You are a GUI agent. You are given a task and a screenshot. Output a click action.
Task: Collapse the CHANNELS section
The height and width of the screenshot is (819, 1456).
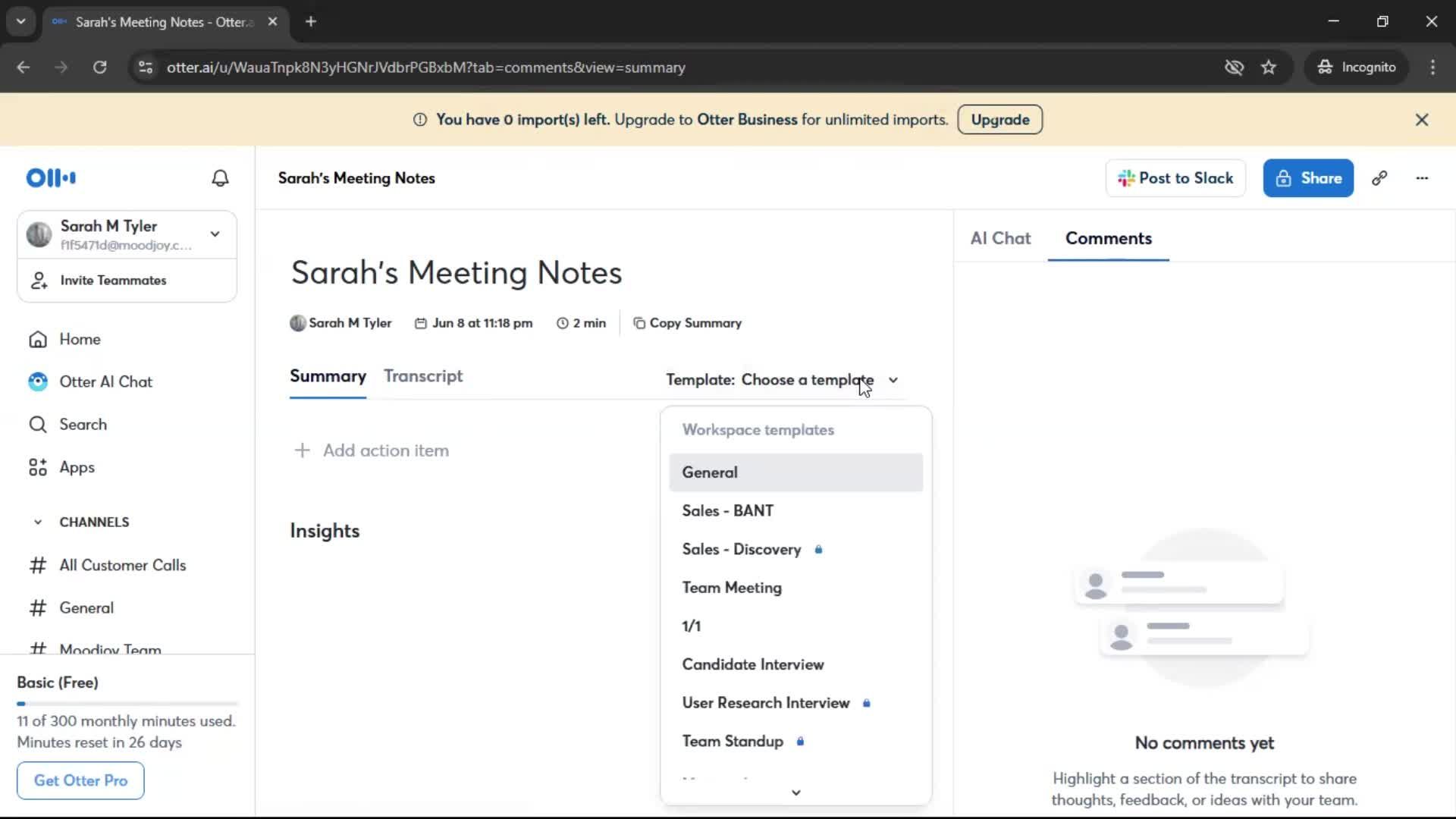(x=38, y=522)
